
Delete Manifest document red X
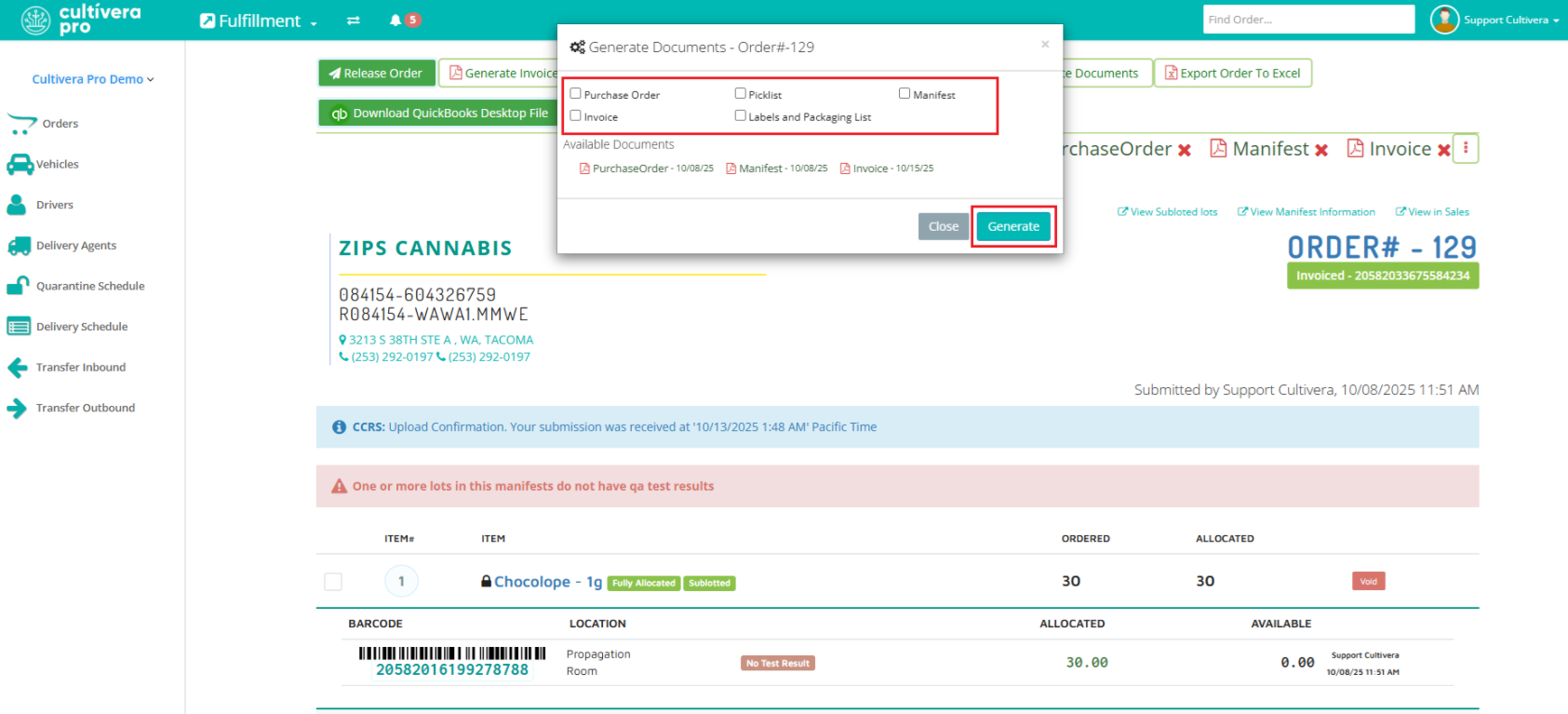[1320, 150]
